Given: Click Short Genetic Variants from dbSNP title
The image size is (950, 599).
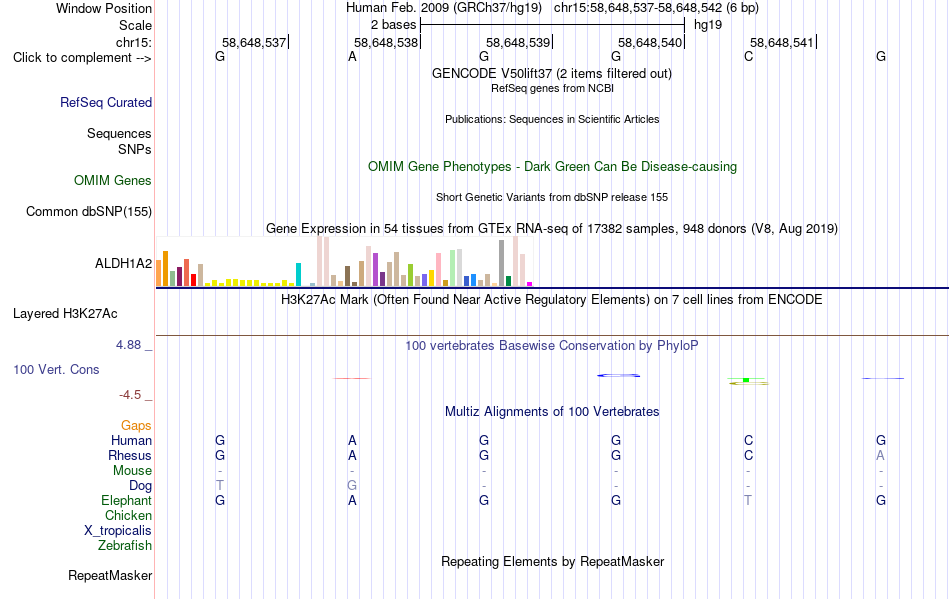Looking at the screenshot, I should pos(552,197).
